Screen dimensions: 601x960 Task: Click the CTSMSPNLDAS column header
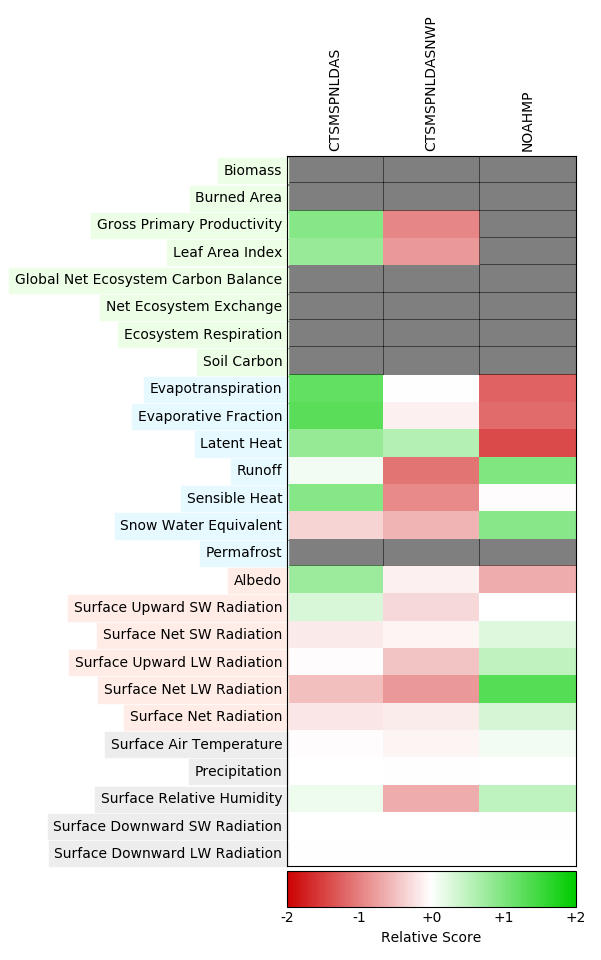pos(335,100)
